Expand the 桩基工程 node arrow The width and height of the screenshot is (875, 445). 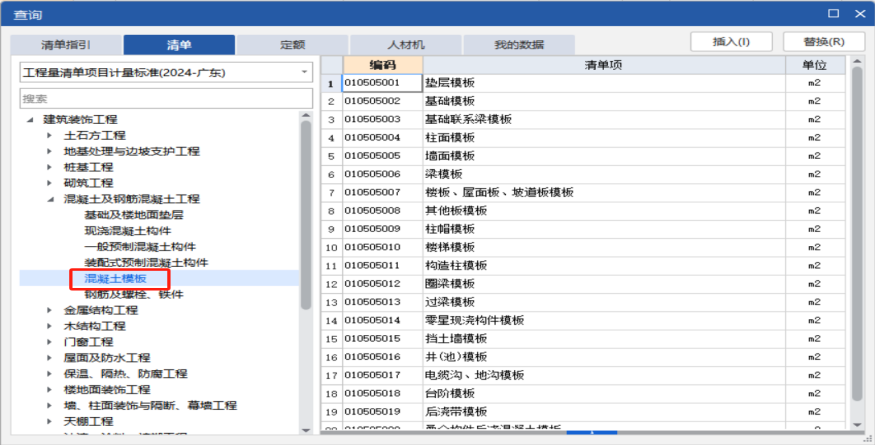point(50,167)
